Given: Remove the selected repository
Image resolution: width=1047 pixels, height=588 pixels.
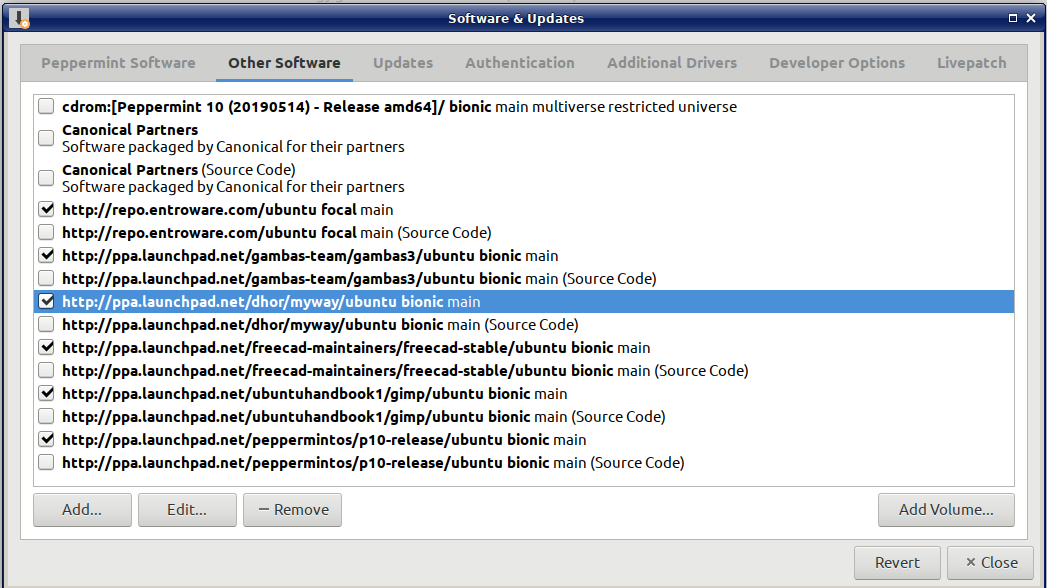Looking at the screenshot, I should click(x=292, y=510).
